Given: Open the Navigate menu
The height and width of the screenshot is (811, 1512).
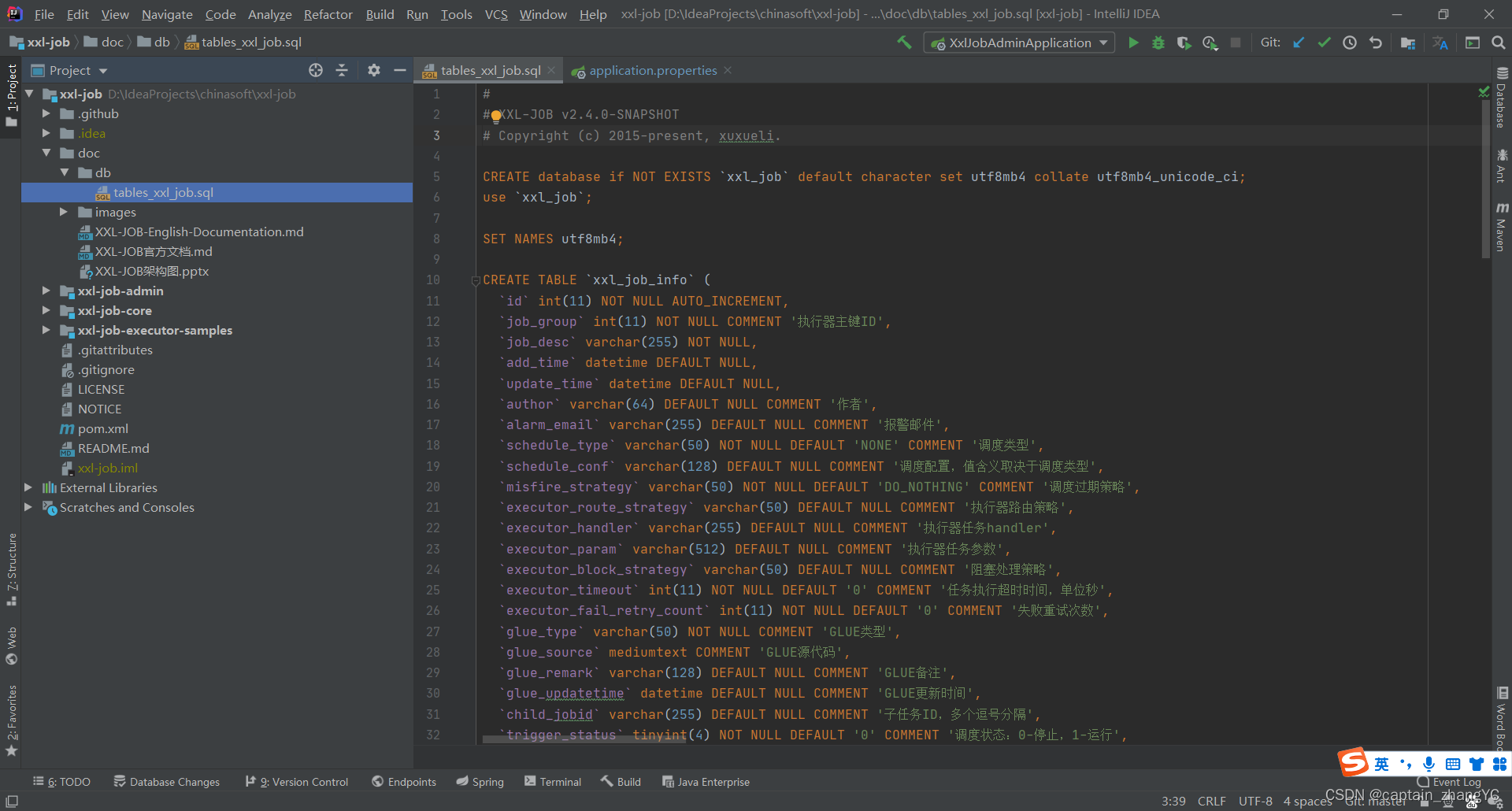Looking at the screenshot, I should 167,14.
